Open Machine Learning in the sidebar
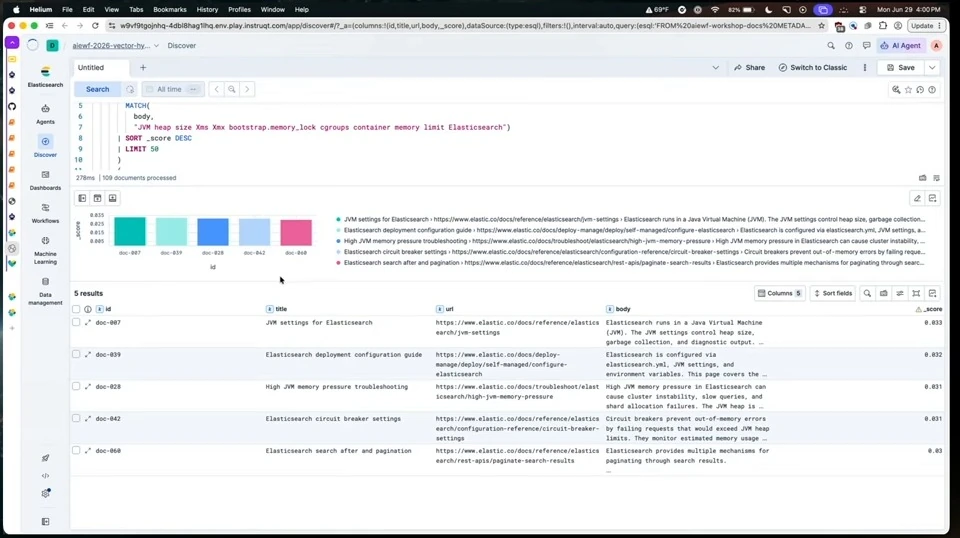The width and height of the screenshot is (960, 538). coord(45,250)
